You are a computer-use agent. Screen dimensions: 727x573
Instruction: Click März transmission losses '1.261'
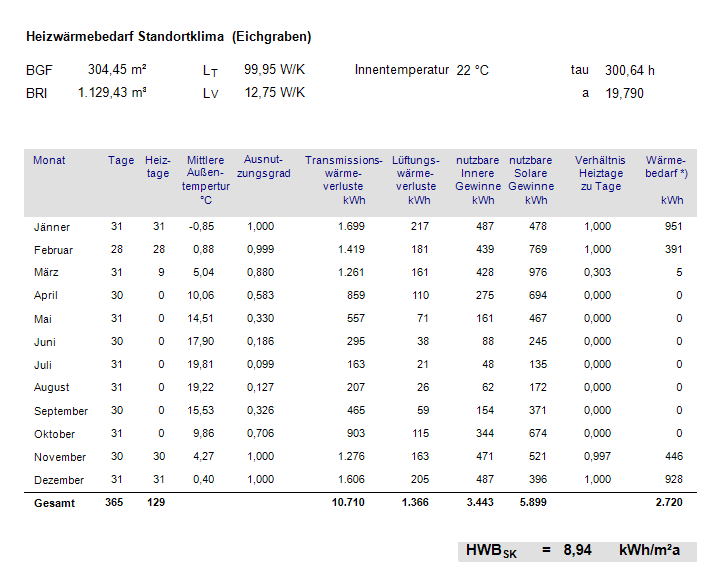coord(351,273)
